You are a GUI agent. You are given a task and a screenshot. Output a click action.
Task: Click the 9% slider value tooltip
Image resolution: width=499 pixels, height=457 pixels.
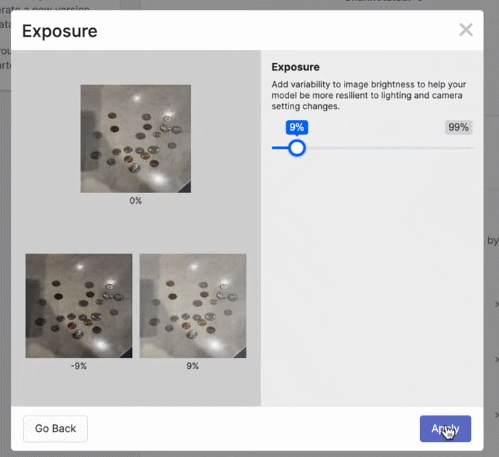(297, 127)
